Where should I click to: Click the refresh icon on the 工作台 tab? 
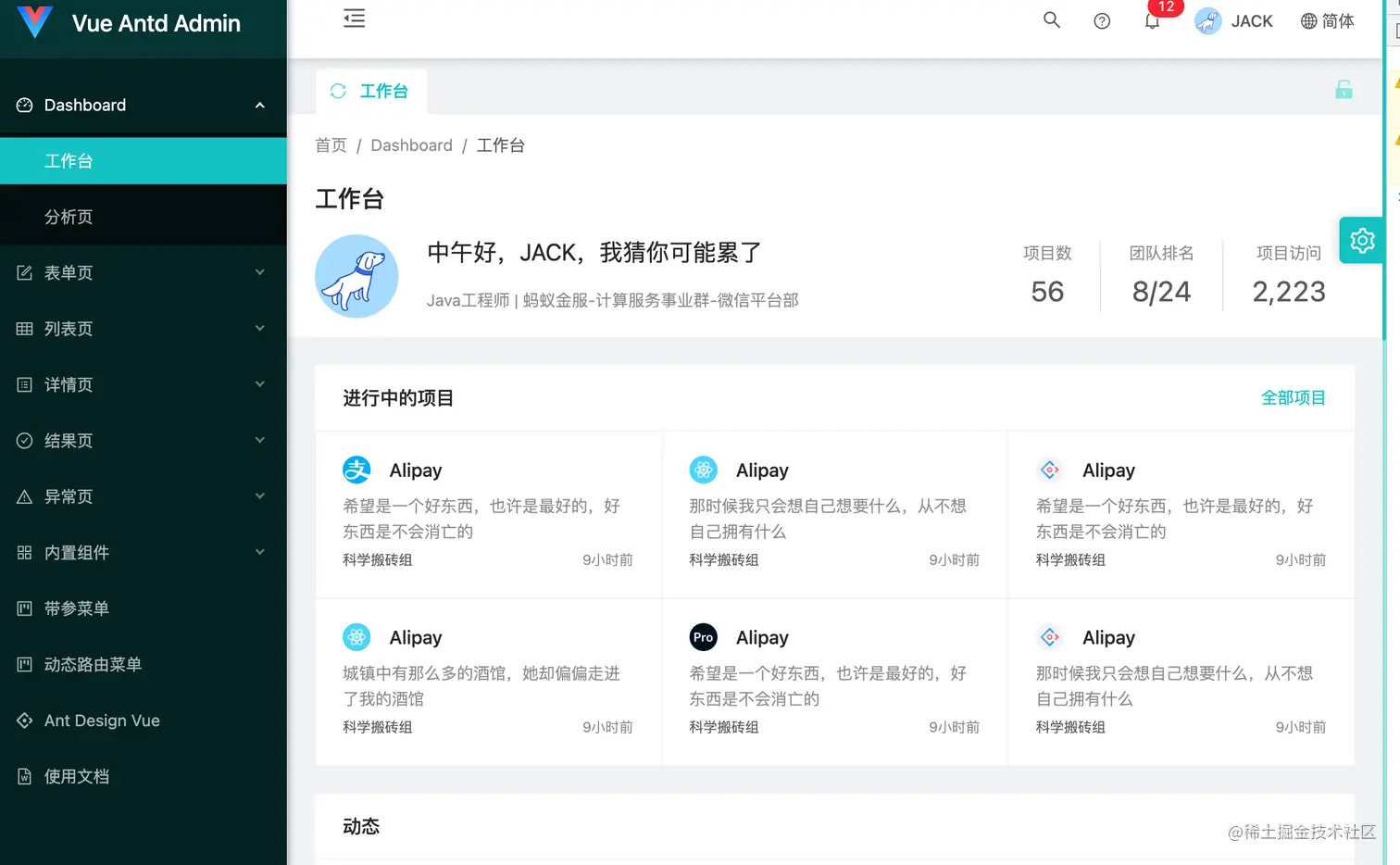[337, 90]
